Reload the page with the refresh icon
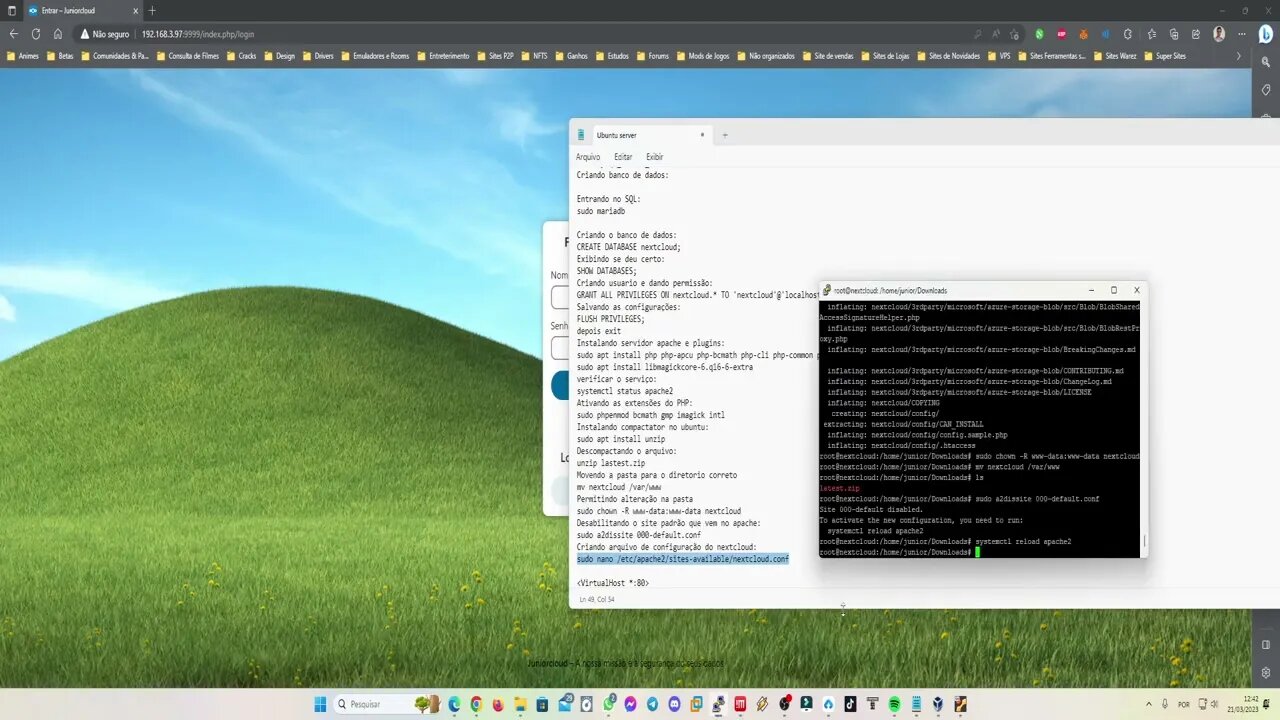 pos(36,33)
